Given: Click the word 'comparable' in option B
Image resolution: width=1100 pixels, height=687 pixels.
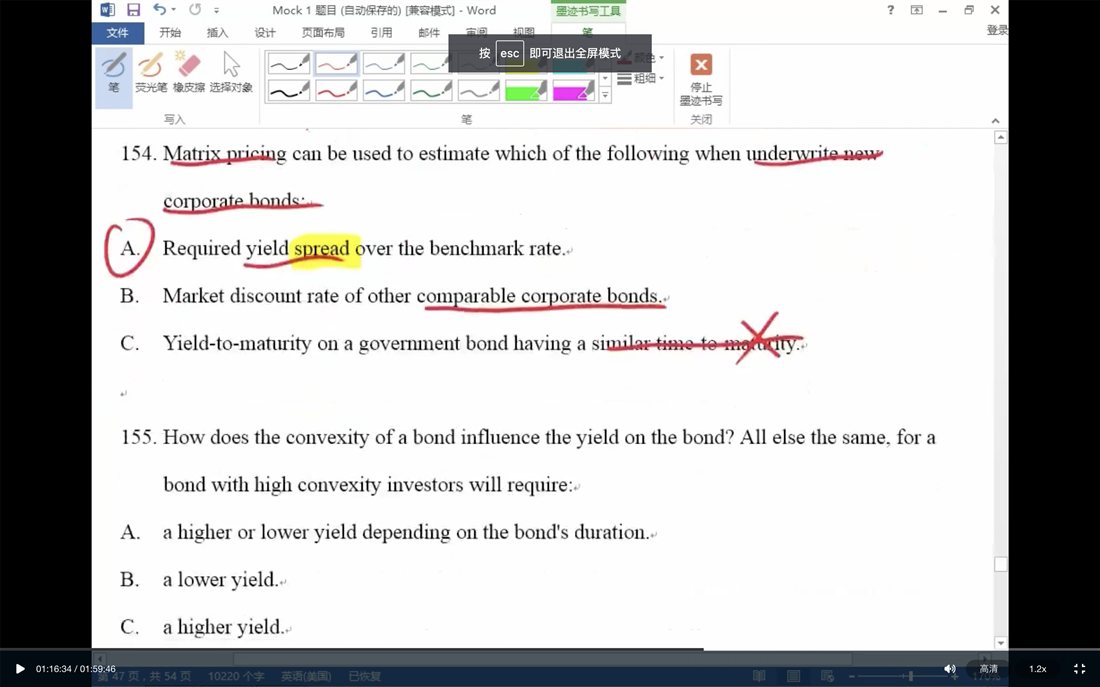Looking at the screenshot, I should [x=466, y=296].
